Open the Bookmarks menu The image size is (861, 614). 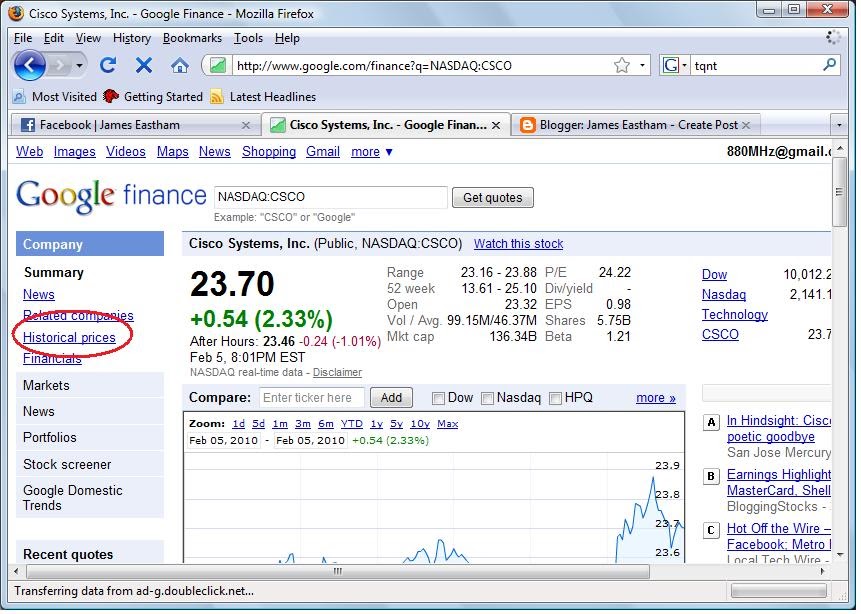click(x=192, y=38)
